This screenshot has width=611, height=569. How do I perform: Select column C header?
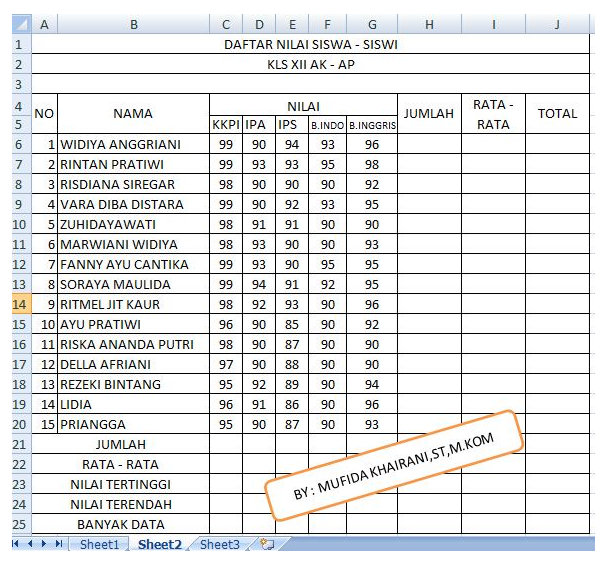pyautogui.click(x=226, y=24)
